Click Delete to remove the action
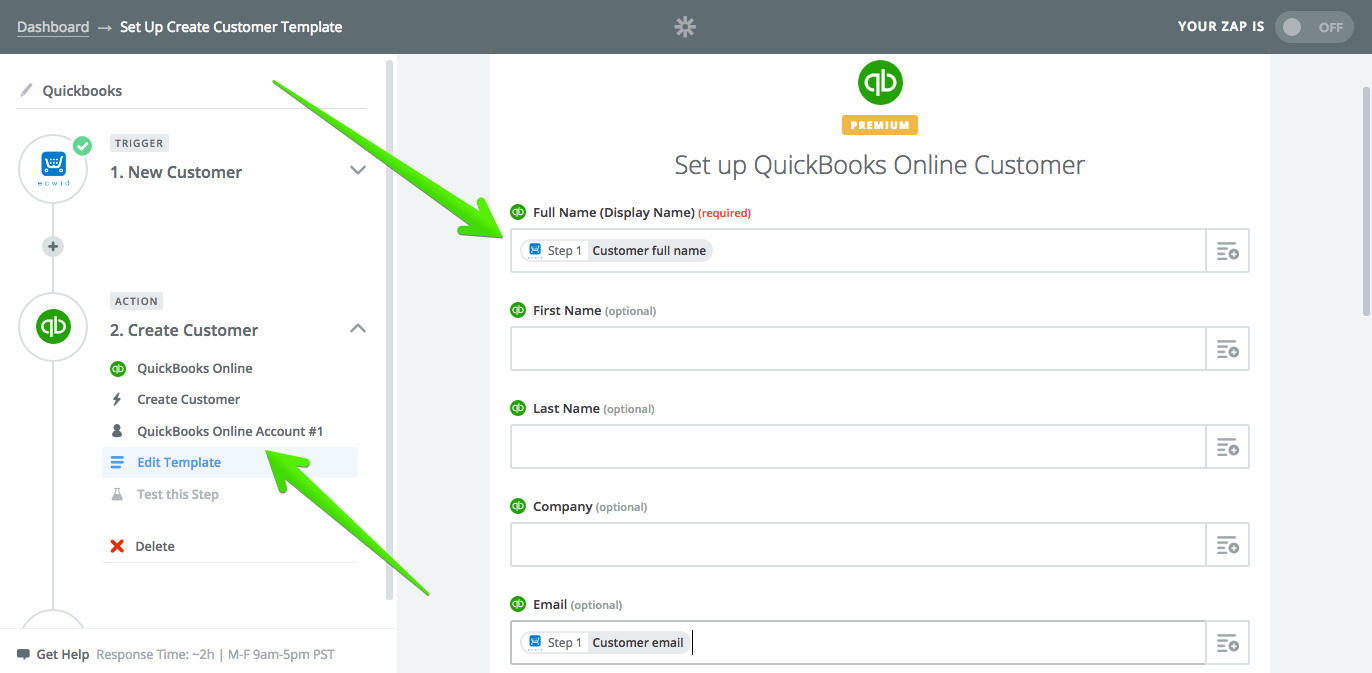Viewport: 1372px width, 673px height. tap(154, 546)
